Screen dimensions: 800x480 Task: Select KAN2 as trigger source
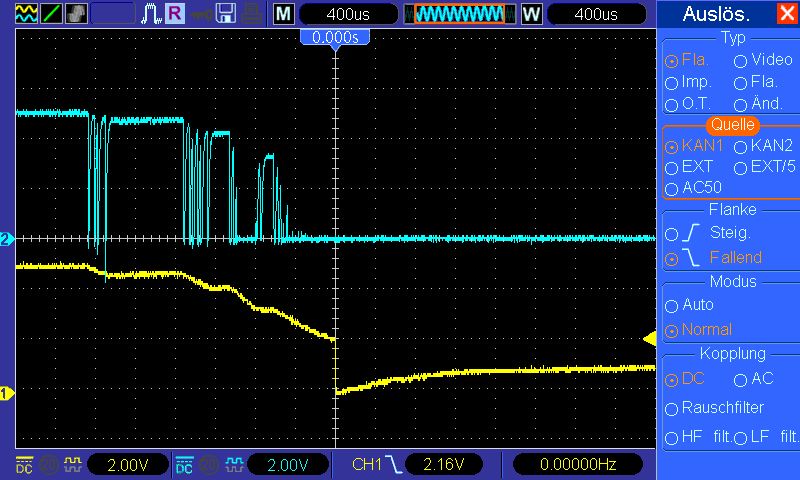tap(741, 146)
